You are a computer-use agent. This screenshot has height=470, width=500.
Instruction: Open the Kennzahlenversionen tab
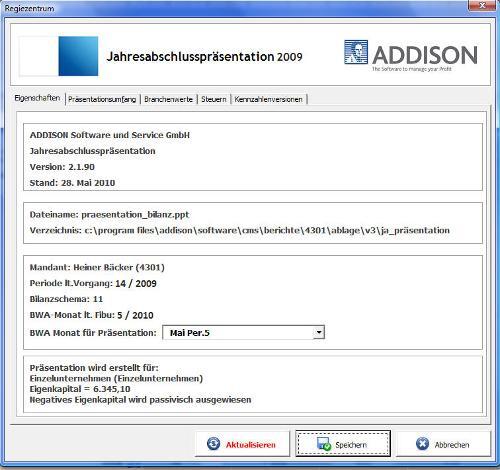coord(269,99)
